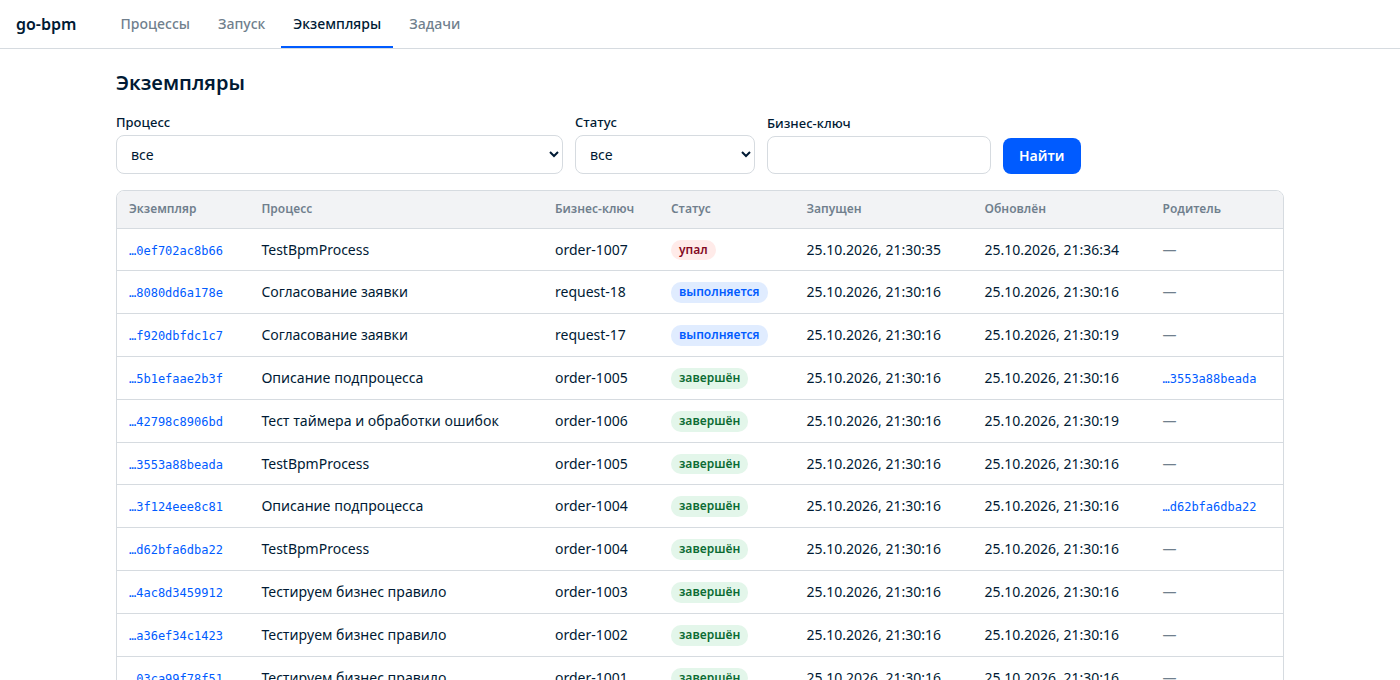Open parent link …3553a88beada in Родитель column
Viewport: 1400px width, 680px height.
[1209, 379]
